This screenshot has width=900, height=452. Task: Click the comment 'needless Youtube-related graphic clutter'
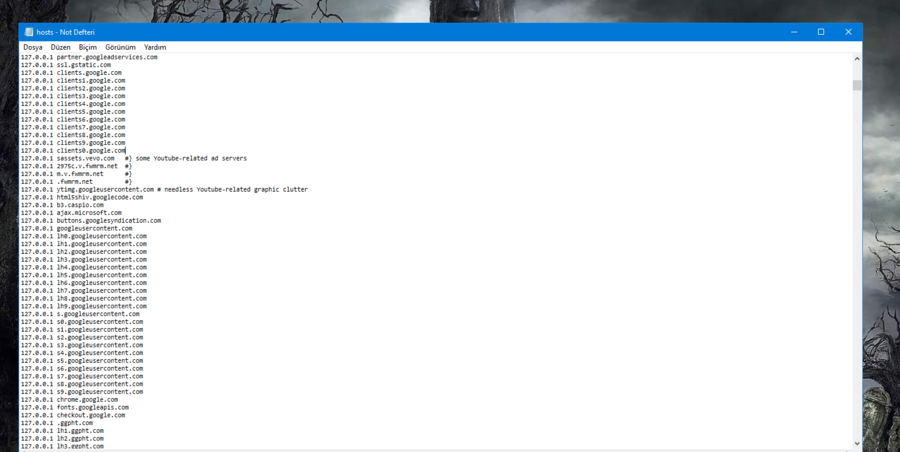[236, 189]
